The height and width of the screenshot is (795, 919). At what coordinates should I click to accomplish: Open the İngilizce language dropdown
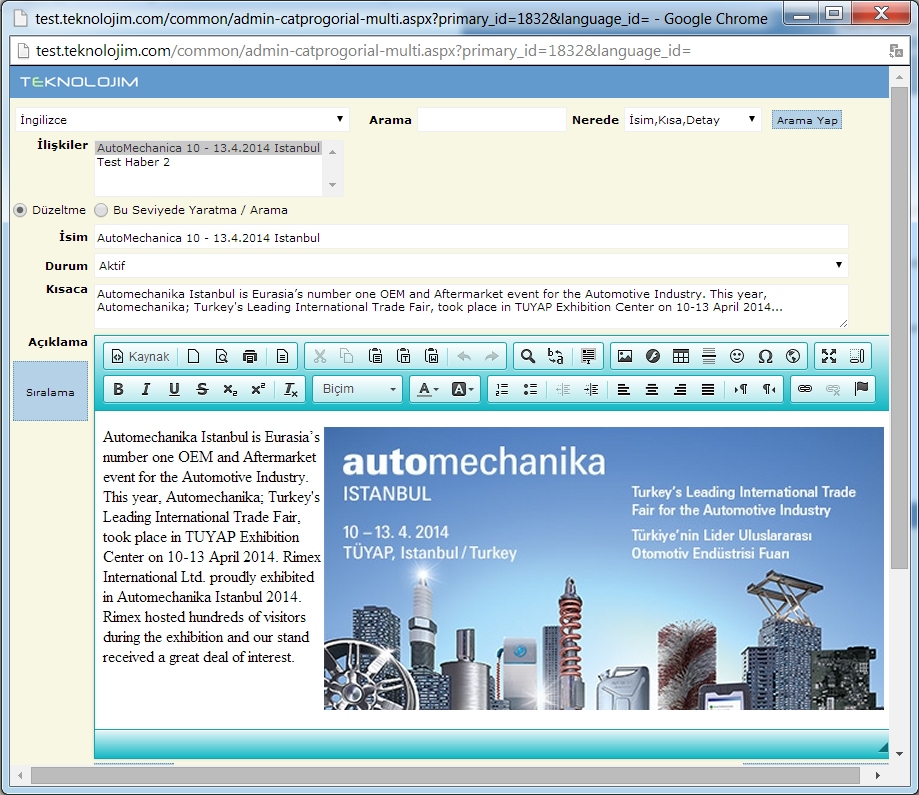pyautogui.click(x=182, y=120)
